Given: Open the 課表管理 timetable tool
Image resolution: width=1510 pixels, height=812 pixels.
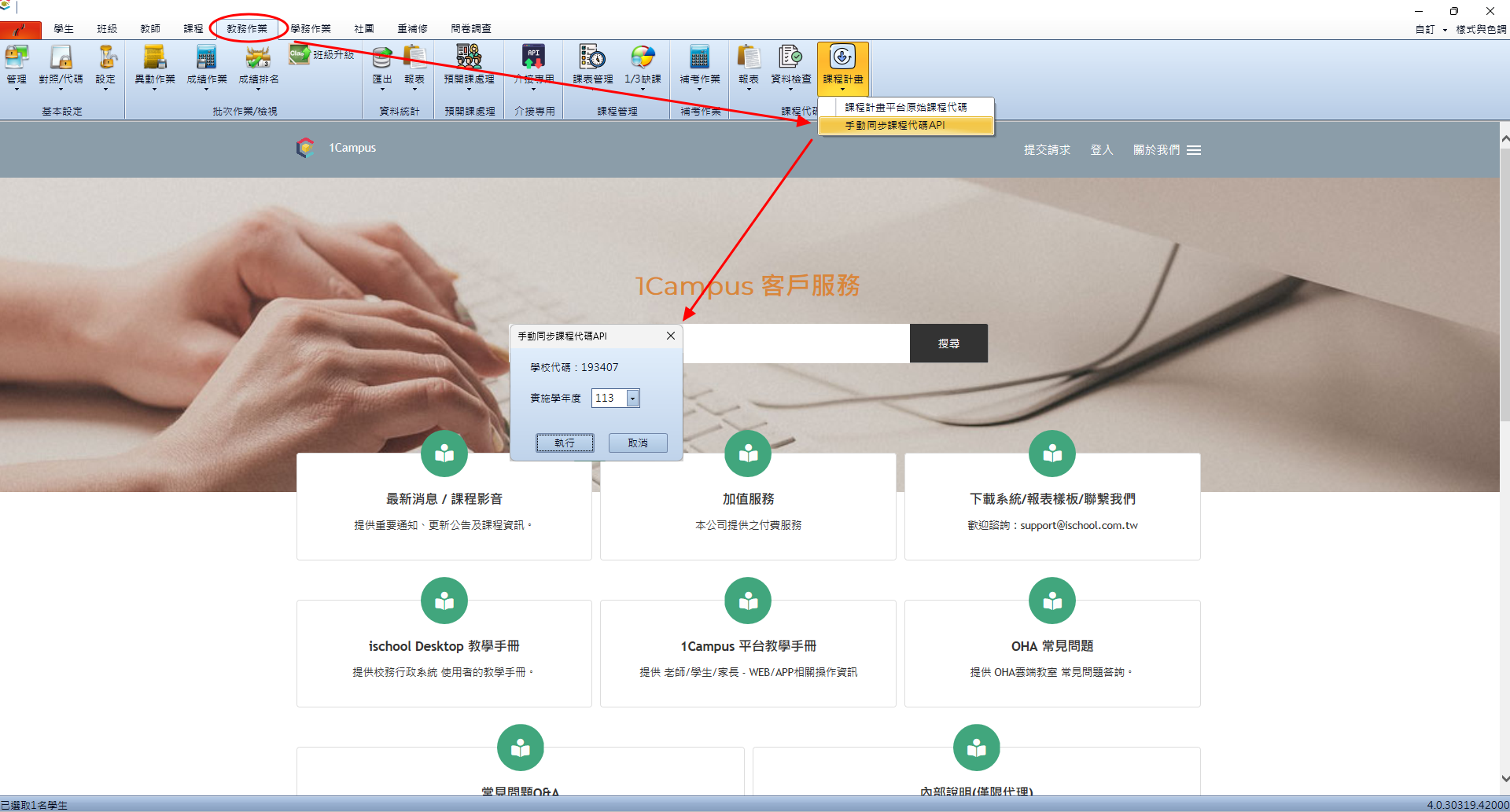Looking at the screenshot, I should (x=593, y=66).
